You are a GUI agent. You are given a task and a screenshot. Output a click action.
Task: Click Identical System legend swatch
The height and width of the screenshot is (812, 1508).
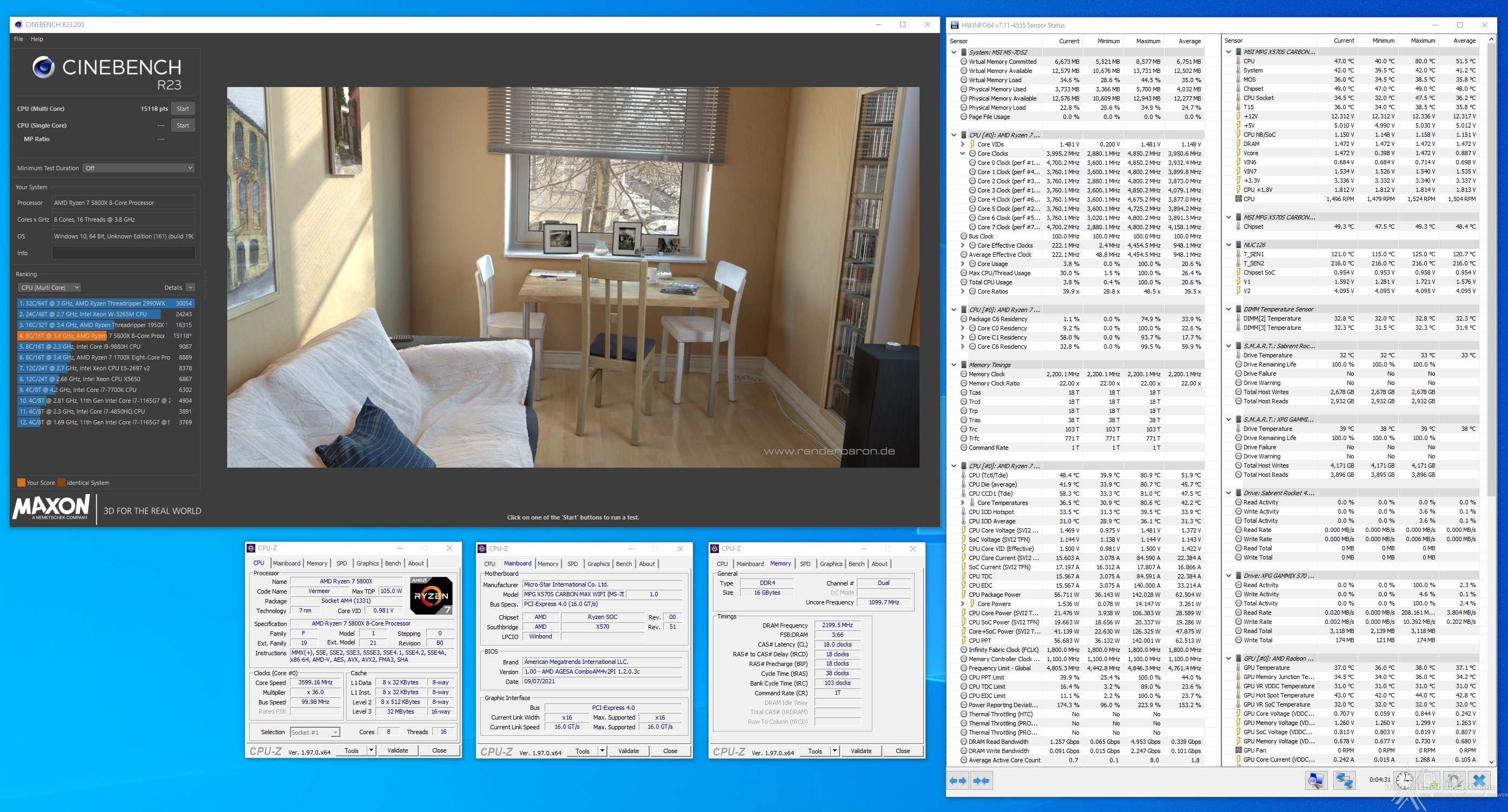coord(62,483)
